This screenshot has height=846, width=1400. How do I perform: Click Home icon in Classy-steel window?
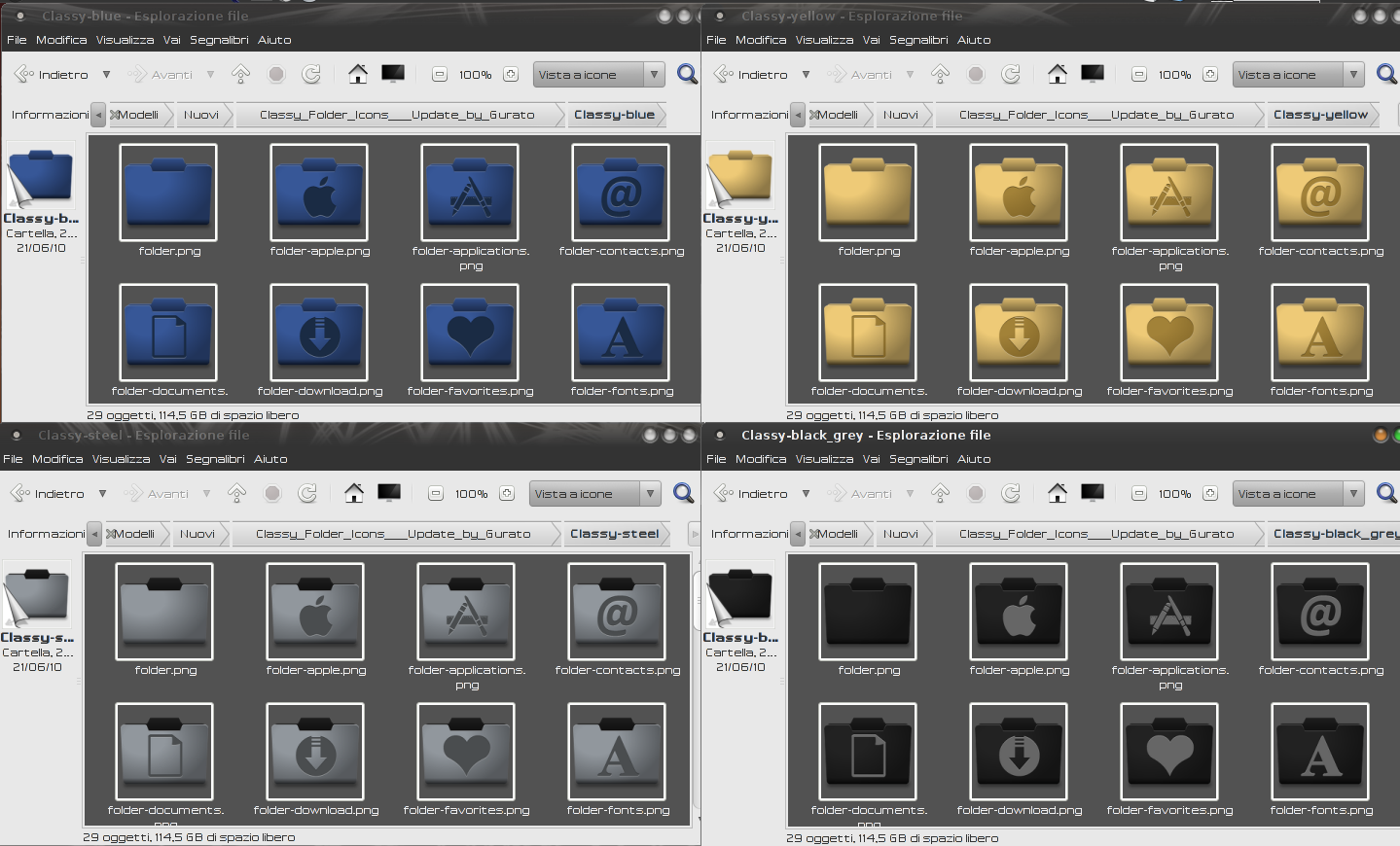point(353,493)
